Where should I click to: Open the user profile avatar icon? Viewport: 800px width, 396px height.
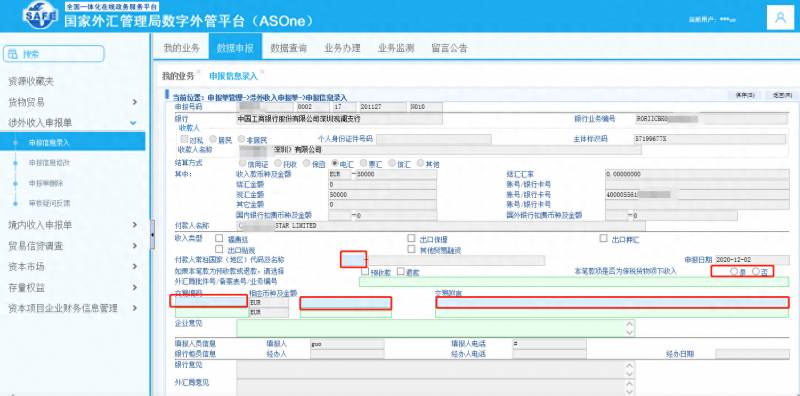coord(780,17)
